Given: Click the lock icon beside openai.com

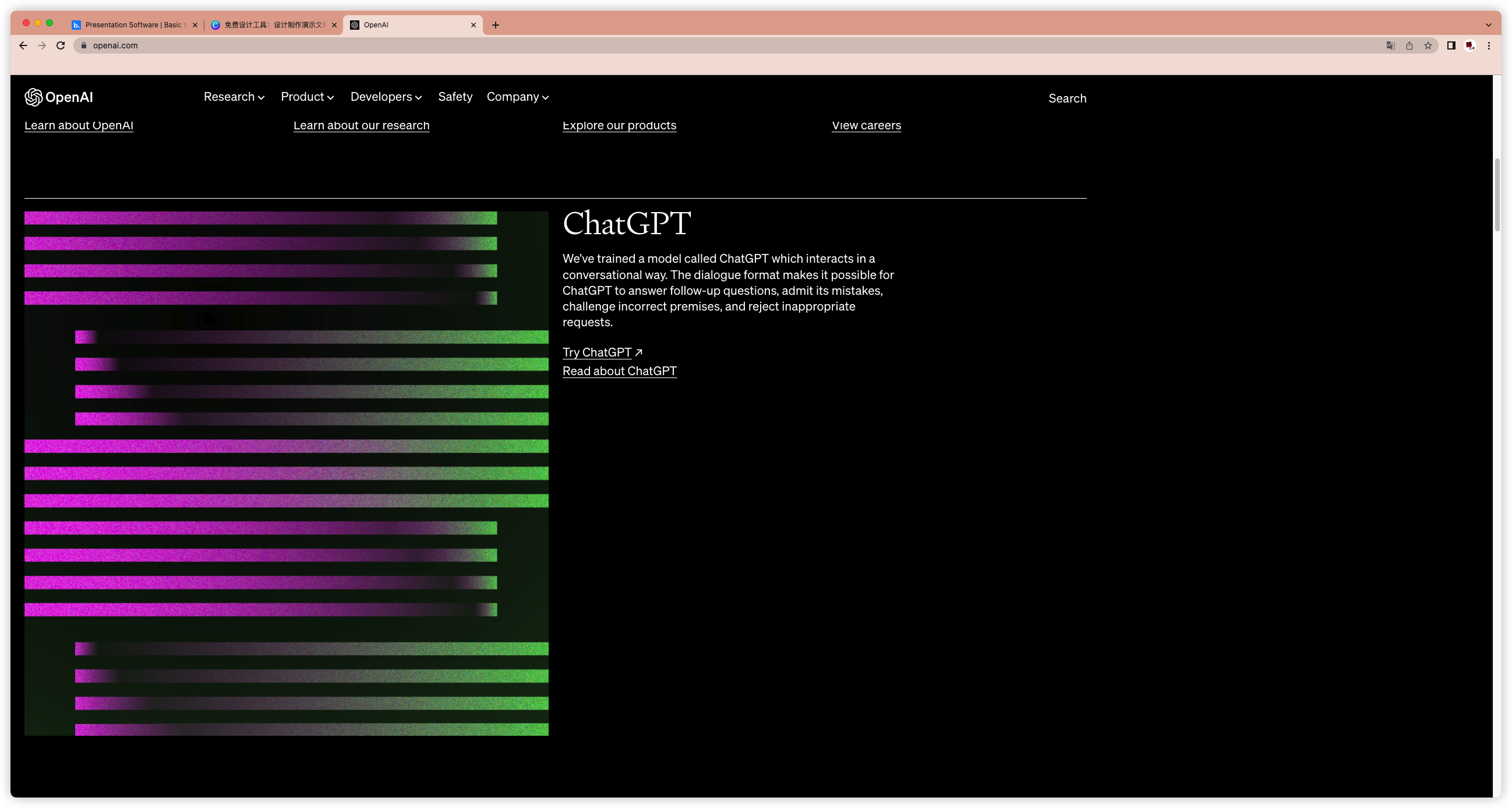Looking at the screenshot, I should point(83,45).
